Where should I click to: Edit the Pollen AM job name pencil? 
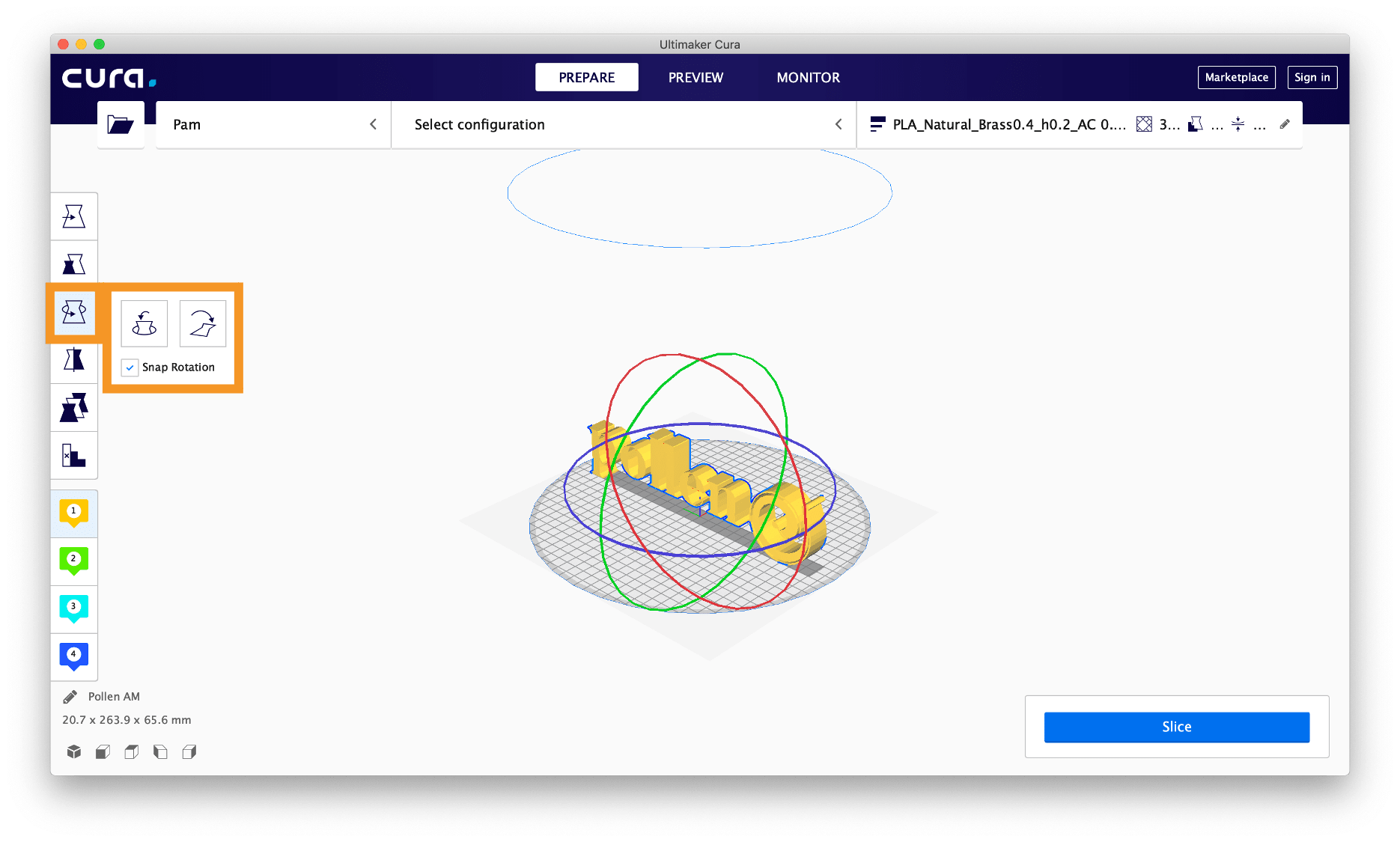click(x=70, y=697)
